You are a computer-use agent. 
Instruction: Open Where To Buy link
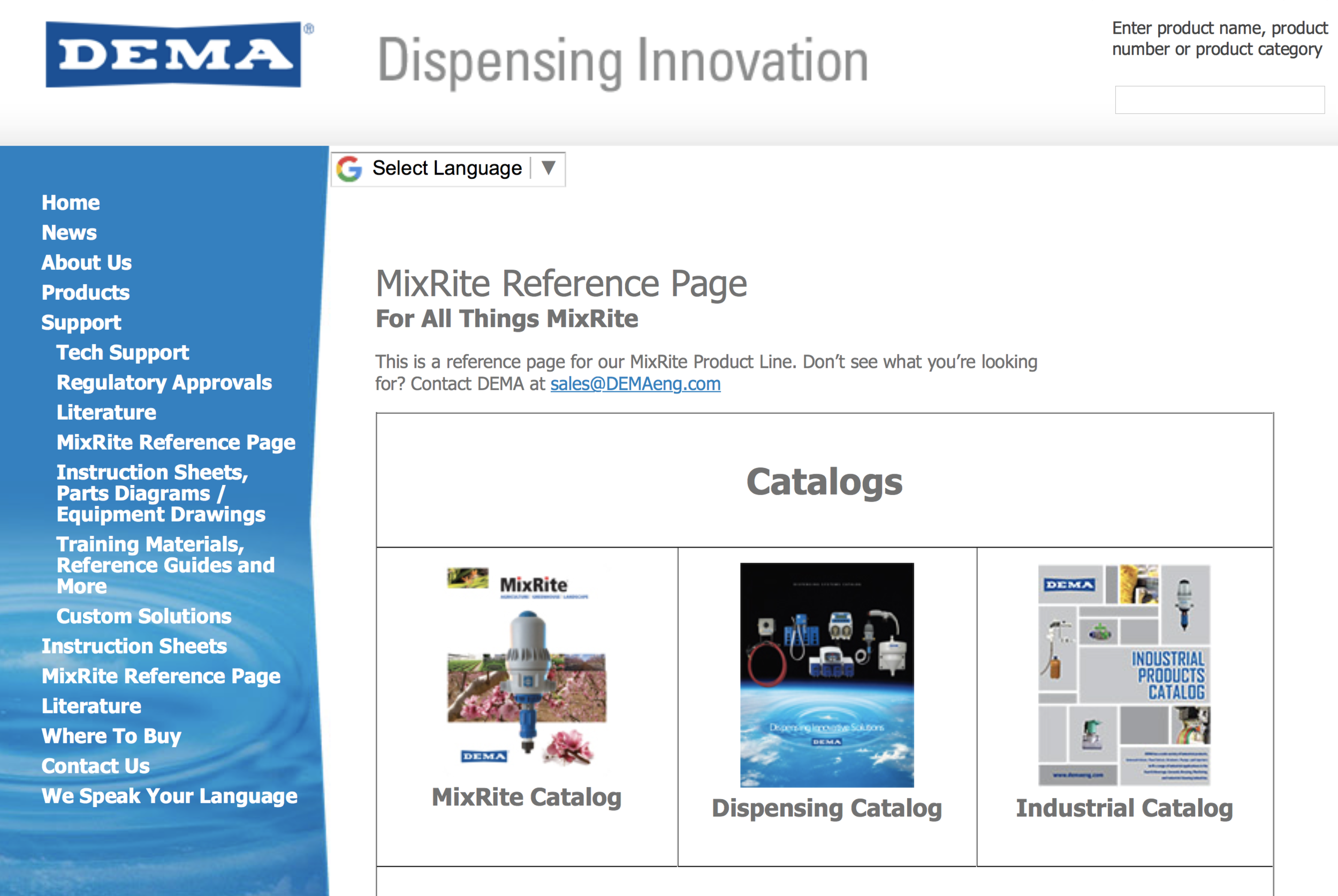pyautogui.click(x=111, y=736)
